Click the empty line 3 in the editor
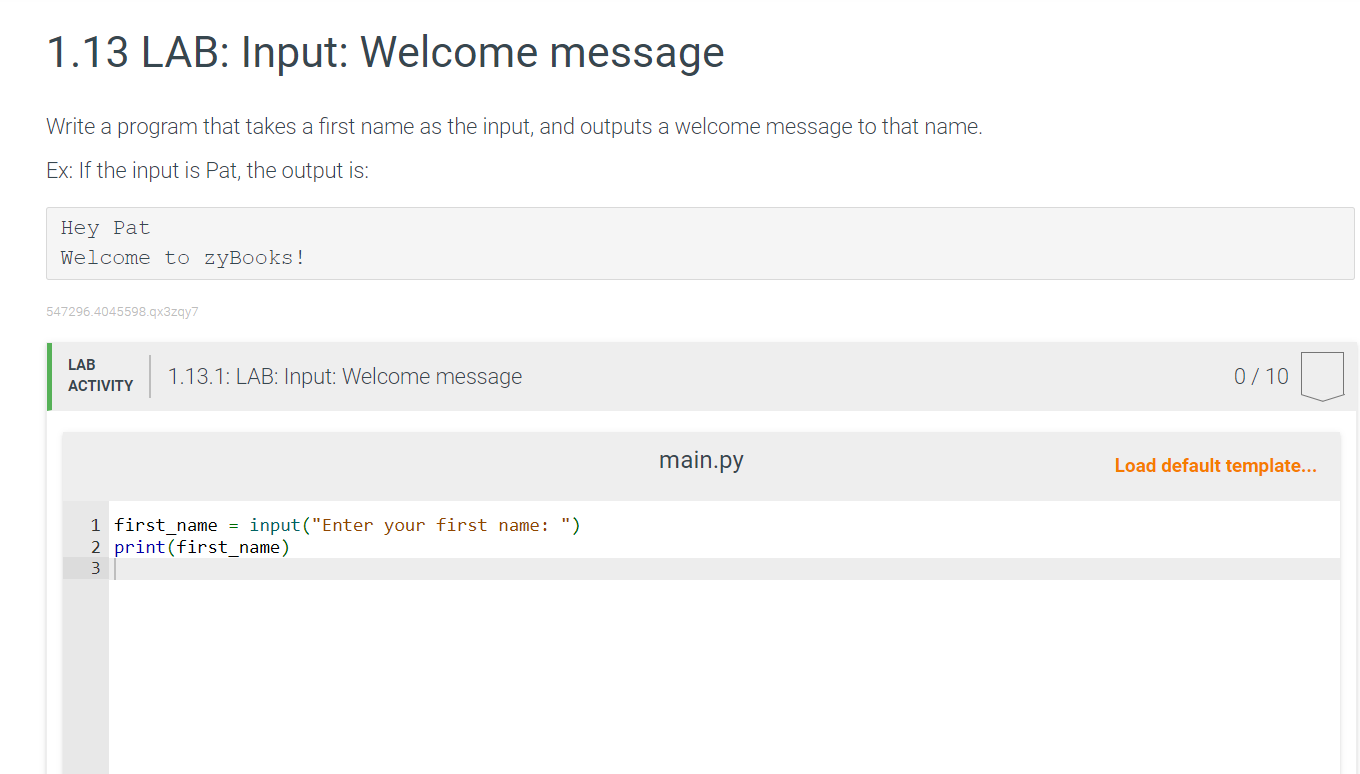Image resolution: width=1360 pixels, height=774 pixels. tap(300, 567)
